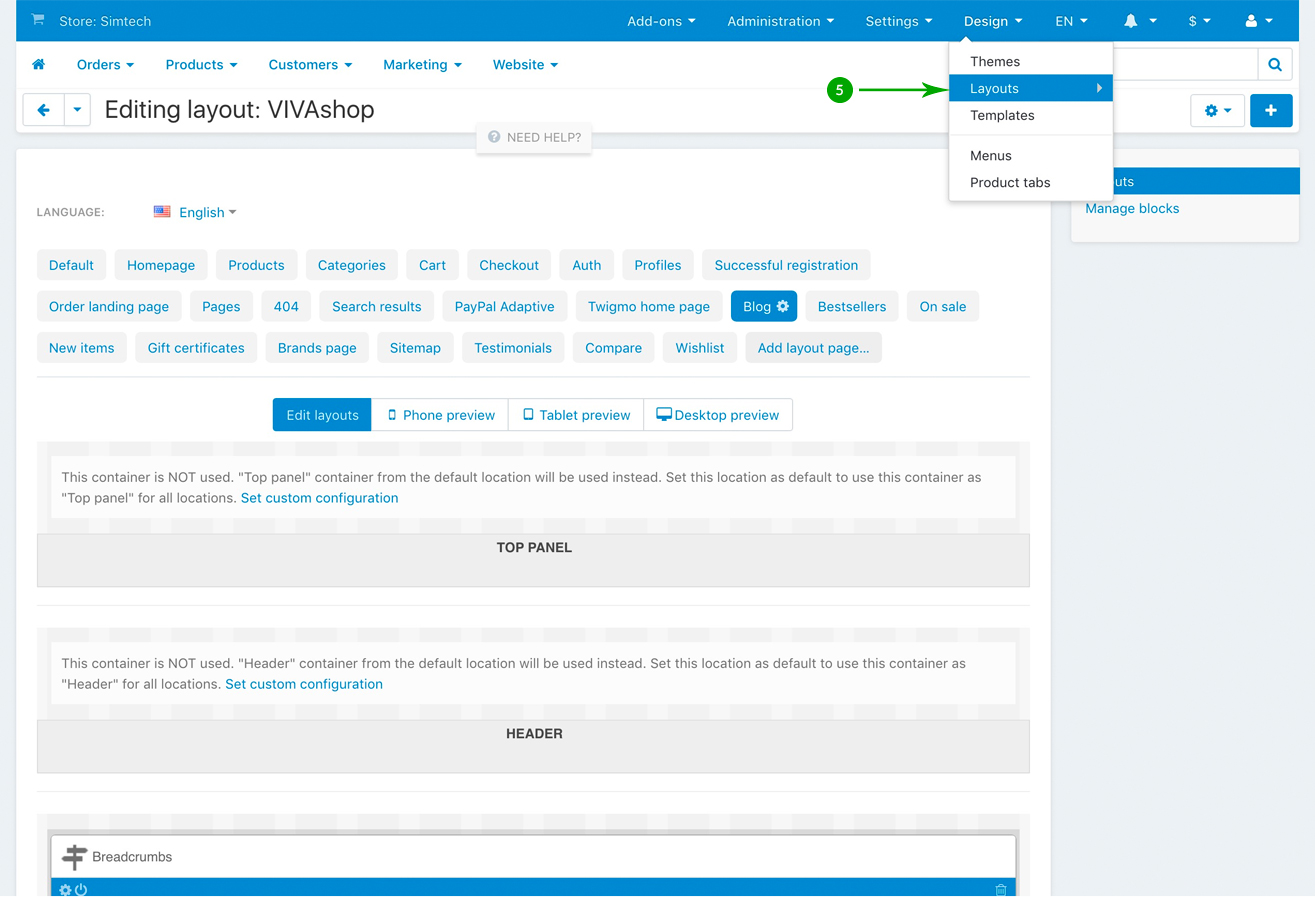Viewport: 1315px width, 897px height.
Task: Select Product tabs from Design menu
Action: pyautogui.click(x=1010, y=183)
